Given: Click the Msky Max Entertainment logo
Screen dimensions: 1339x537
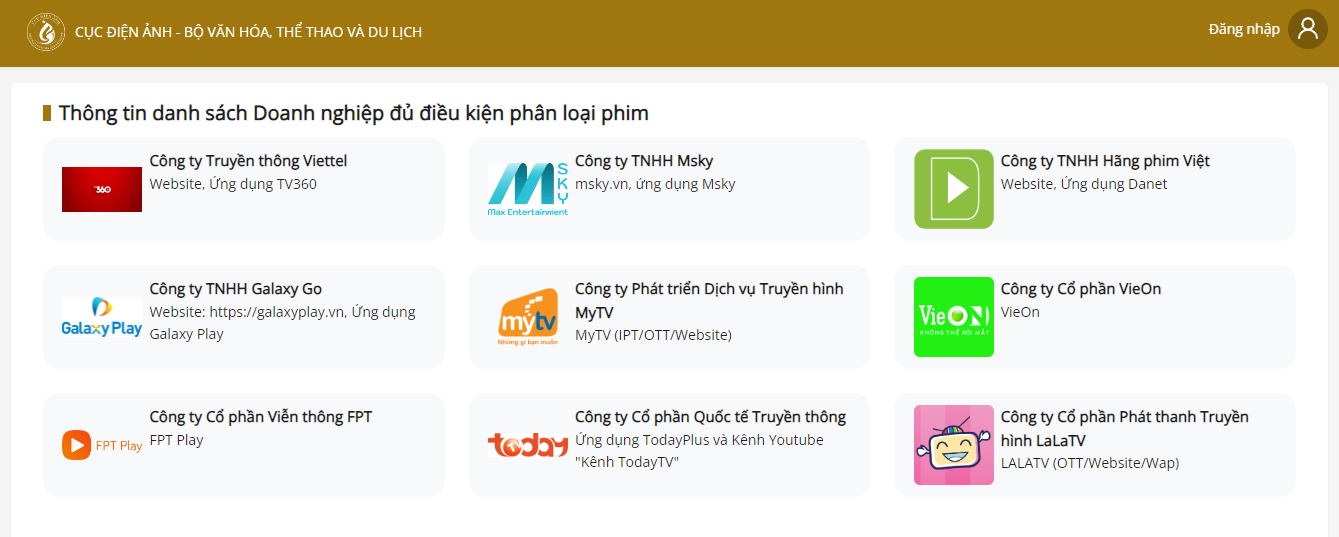Looking at the screenshot, I should (528, 189).
